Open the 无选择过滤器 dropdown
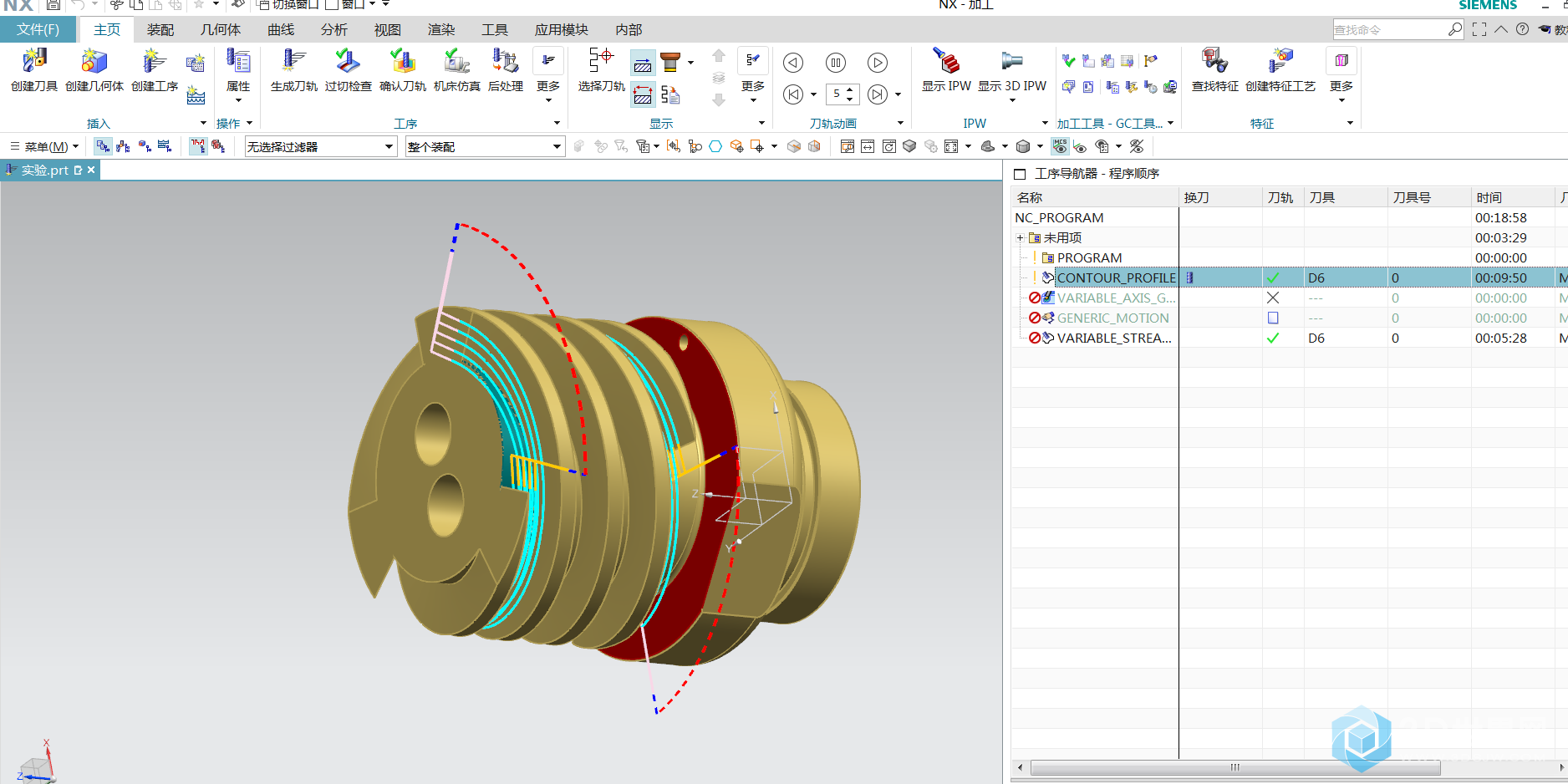 click(x=321, y=147)
